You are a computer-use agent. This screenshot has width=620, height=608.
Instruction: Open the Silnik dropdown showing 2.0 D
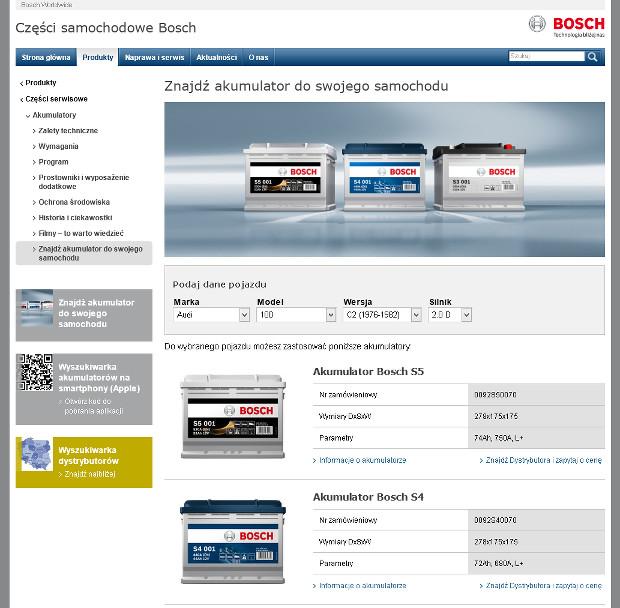tap(450, 315)
